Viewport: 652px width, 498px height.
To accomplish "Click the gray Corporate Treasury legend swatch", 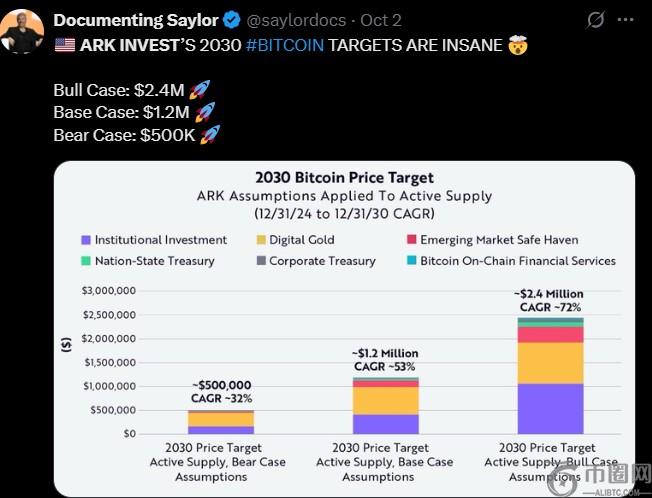I will pos(261,261).
